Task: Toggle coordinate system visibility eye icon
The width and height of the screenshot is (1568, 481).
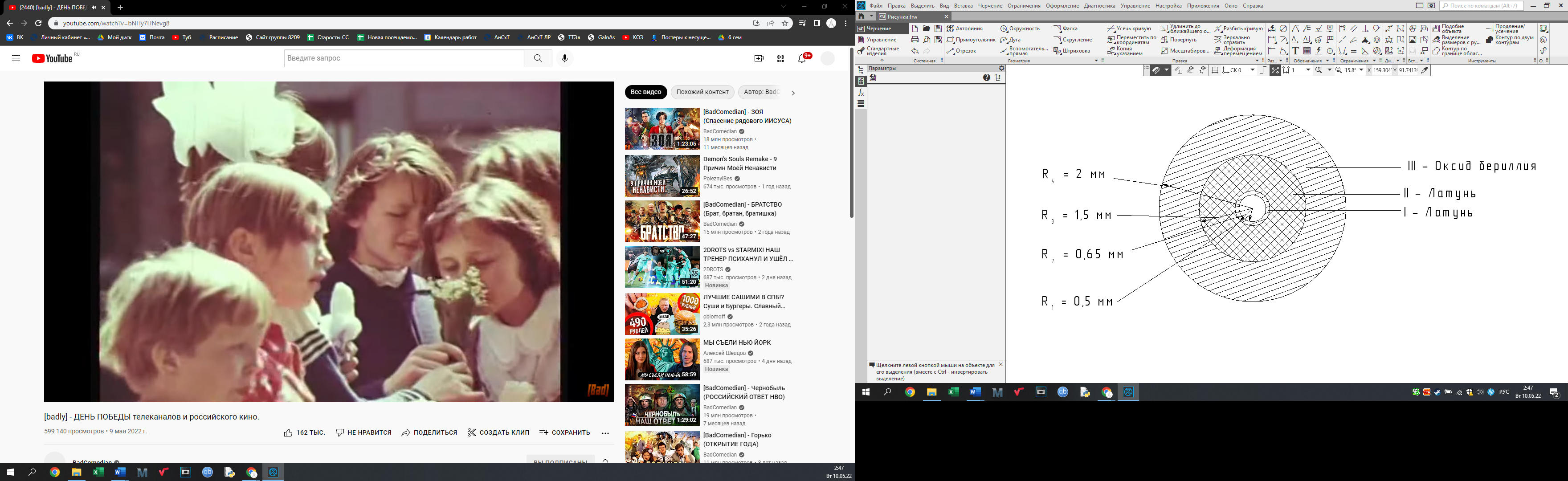Action: click(1203, 71)
